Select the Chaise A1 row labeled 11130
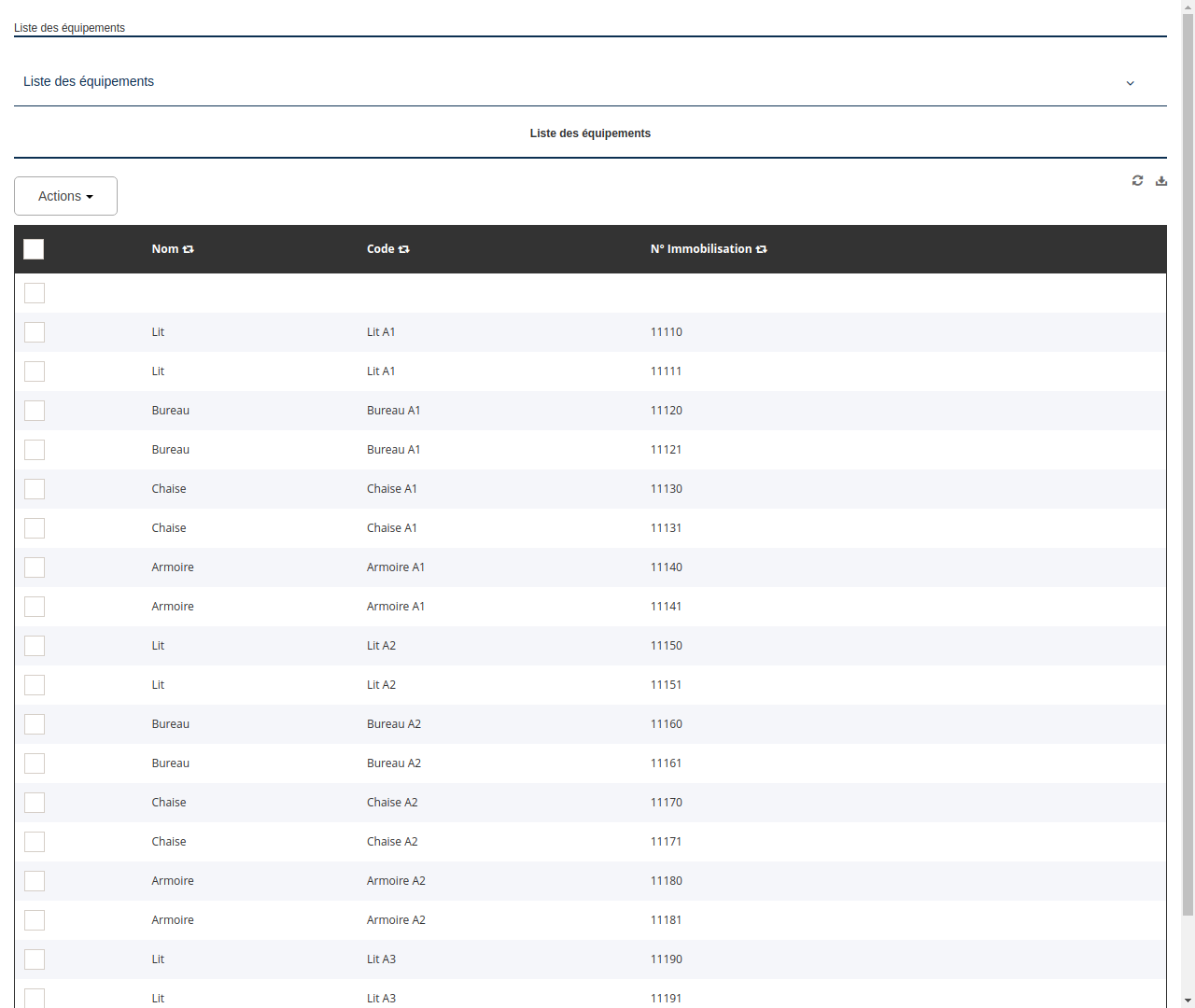This screenshot has height=1008, width=1195. pyautogui.click(x=392, y=489)
